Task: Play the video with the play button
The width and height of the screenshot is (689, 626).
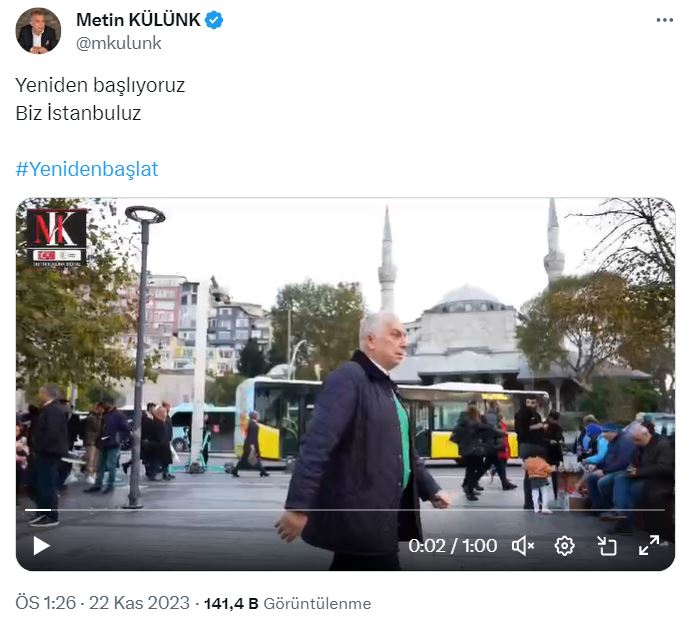Action: pyautogui.click(x=41, y=546)
